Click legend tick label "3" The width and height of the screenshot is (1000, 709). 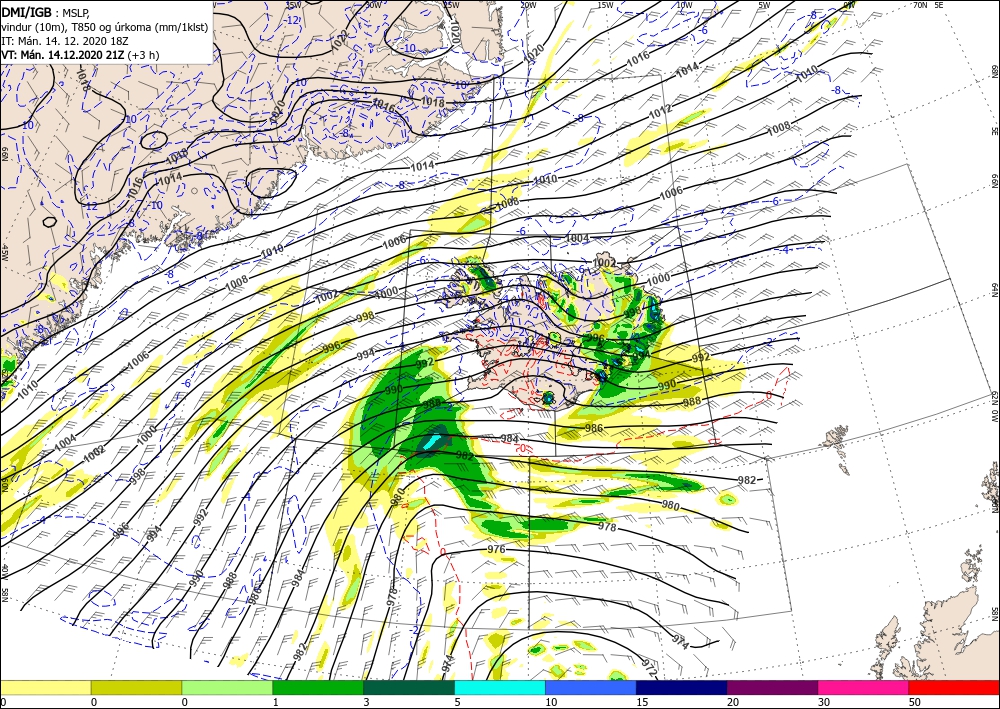[x=366, y=703]
